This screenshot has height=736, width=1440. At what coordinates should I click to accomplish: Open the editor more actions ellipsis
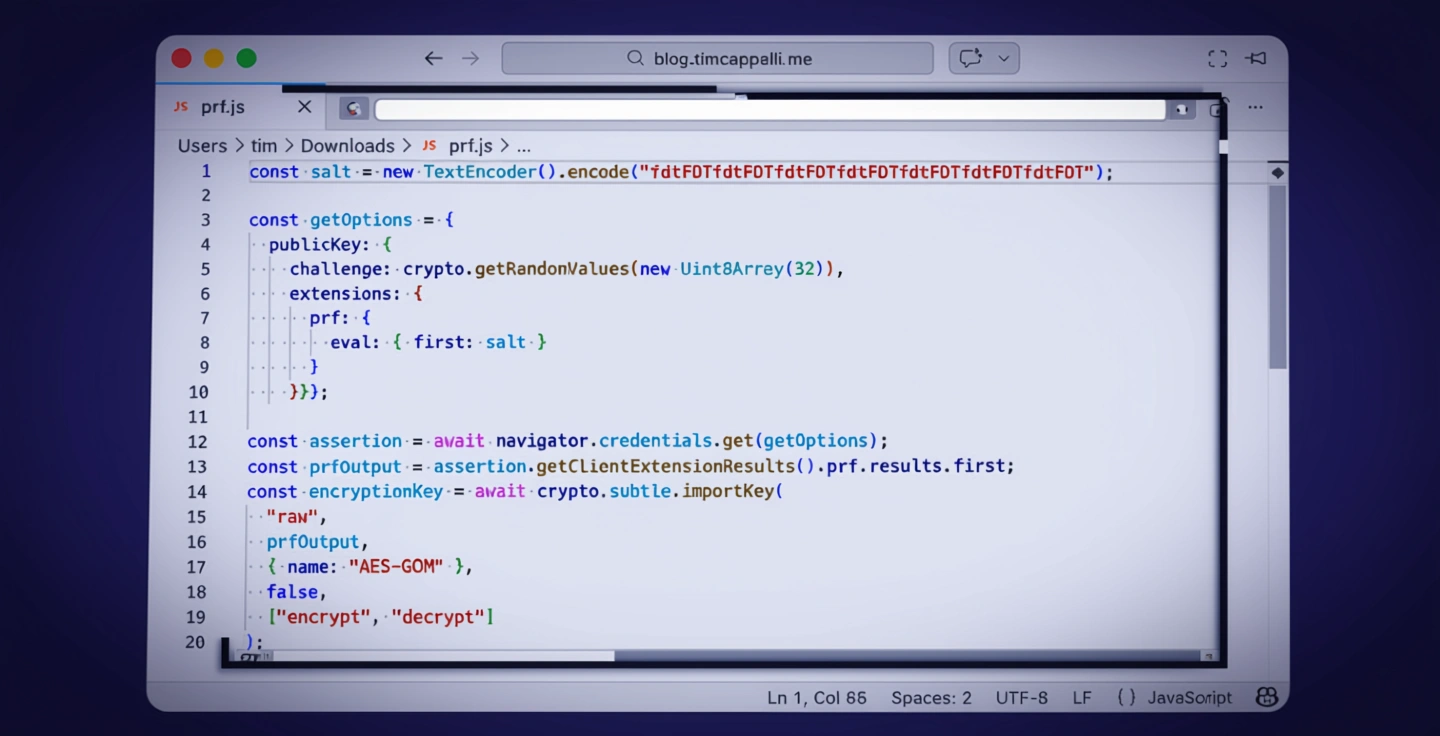tap(1255, 107)
